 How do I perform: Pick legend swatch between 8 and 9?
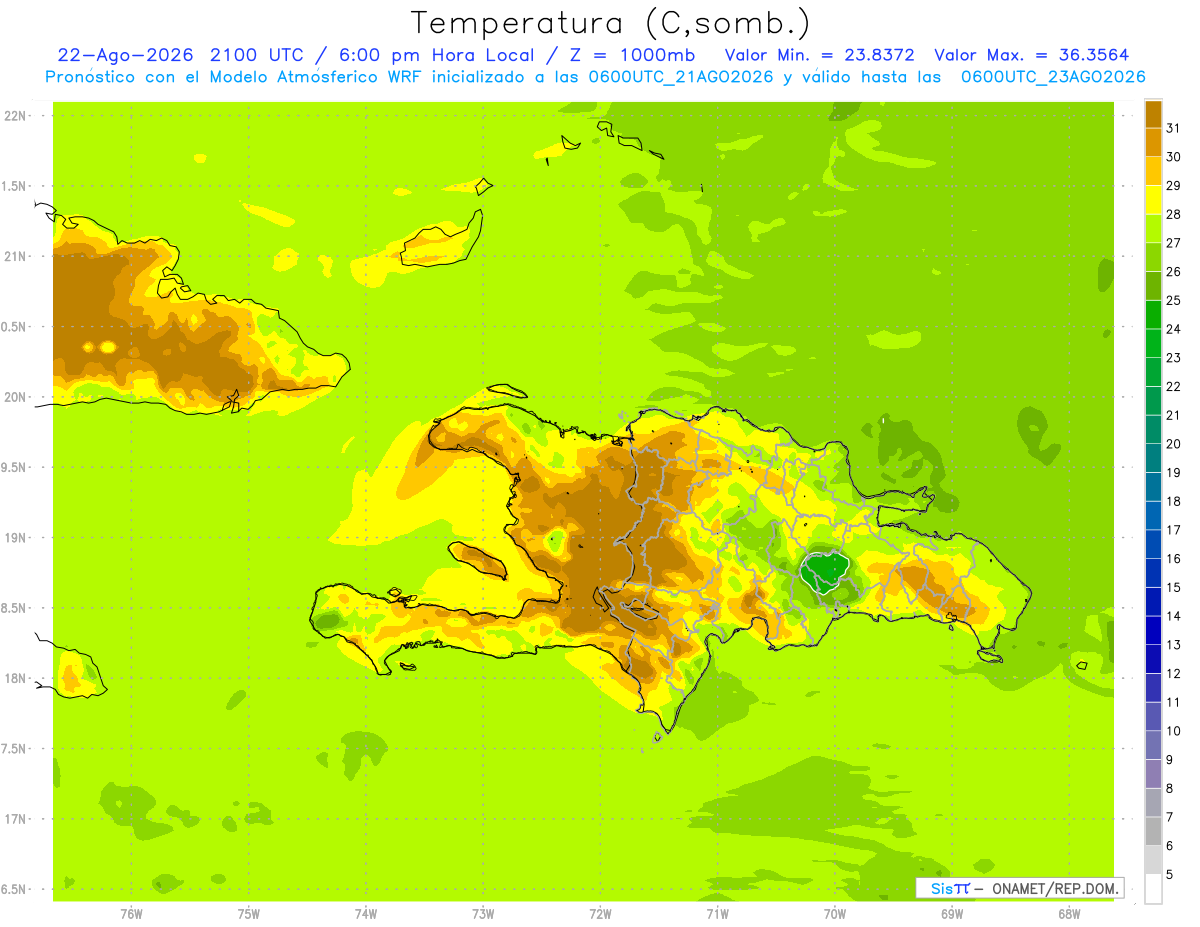point(1153,775)
